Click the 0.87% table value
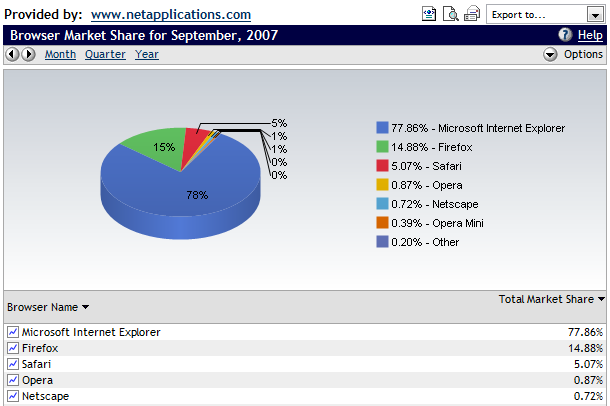610x406 pixels. tap(588, 380)
